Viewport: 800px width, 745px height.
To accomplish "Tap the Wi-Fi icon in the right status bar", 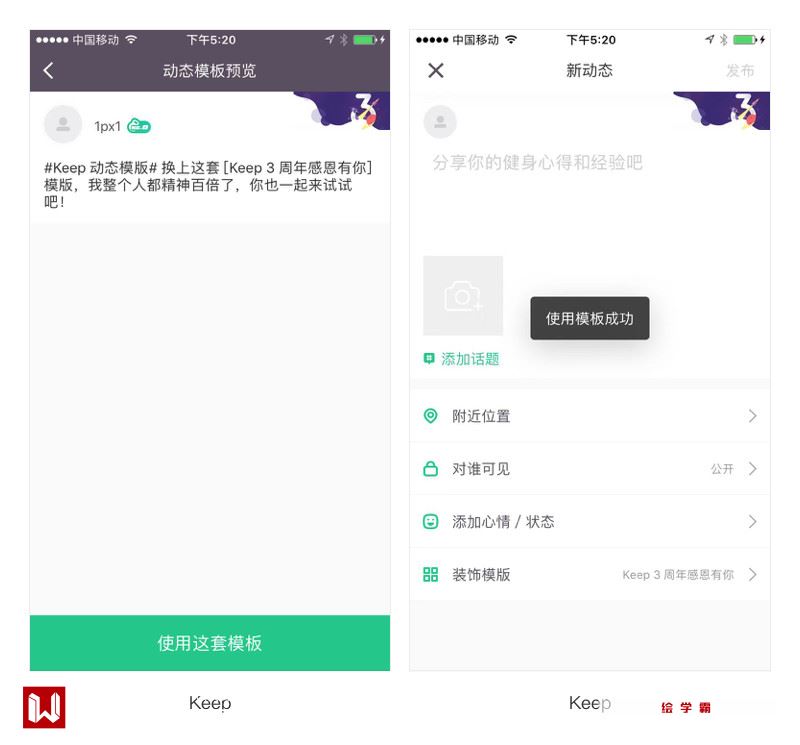I will pyautogui.click(x=511, y=39).
